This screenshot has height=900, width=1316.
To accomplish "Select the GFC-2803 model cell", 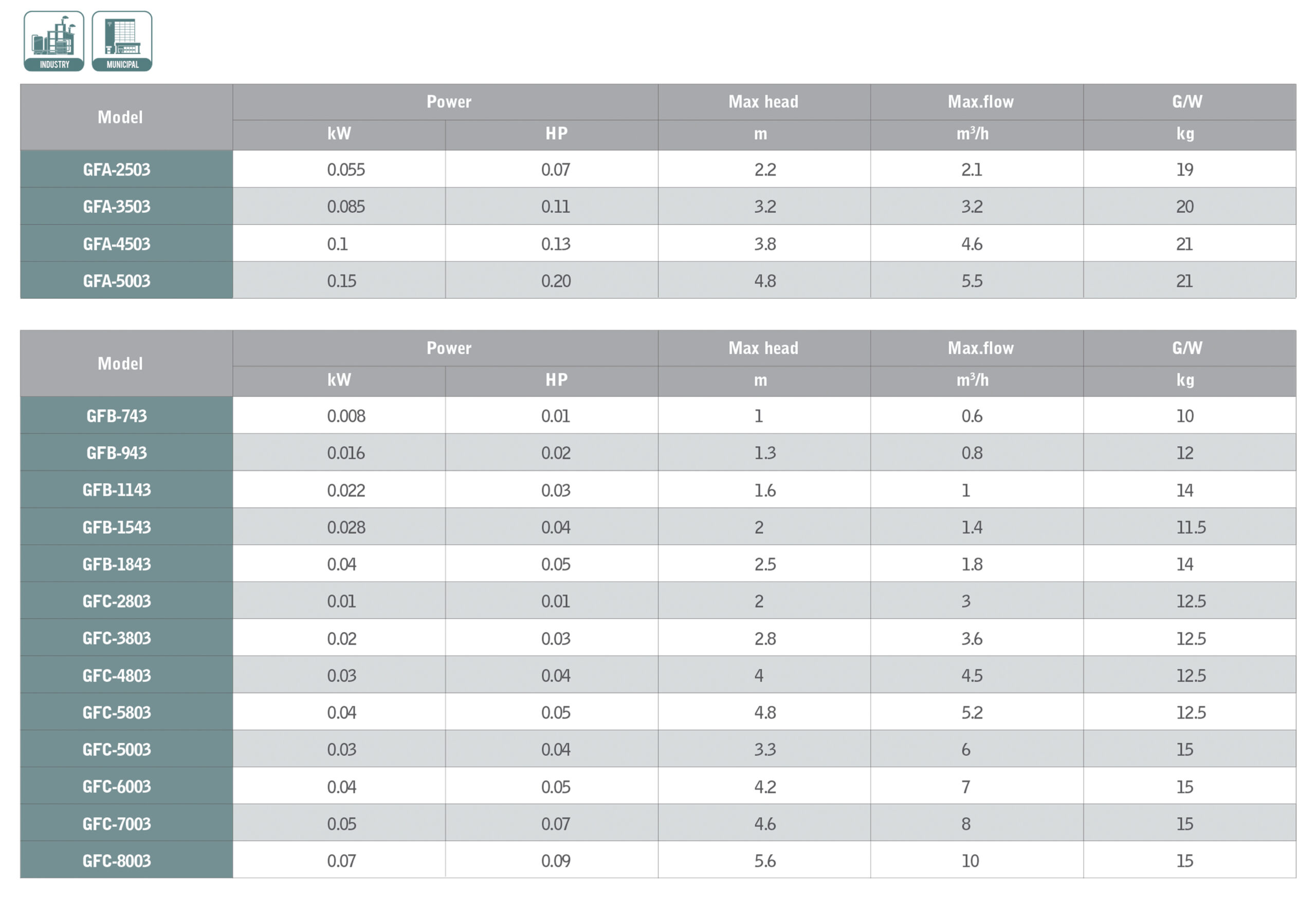I will (117, 601).
